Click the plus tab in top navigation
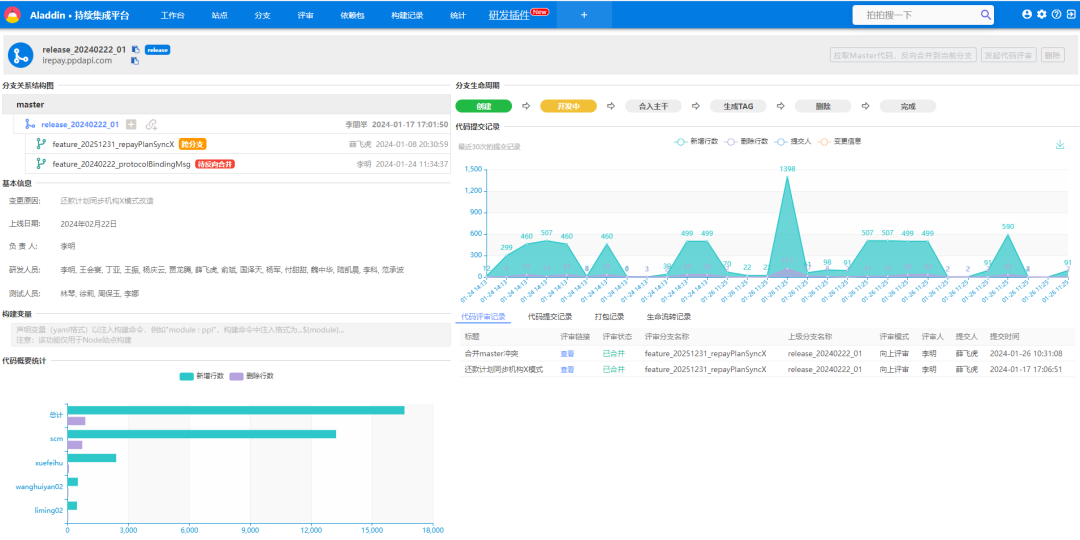This screenshot has width=1080, height=540. tap(584, 15)
